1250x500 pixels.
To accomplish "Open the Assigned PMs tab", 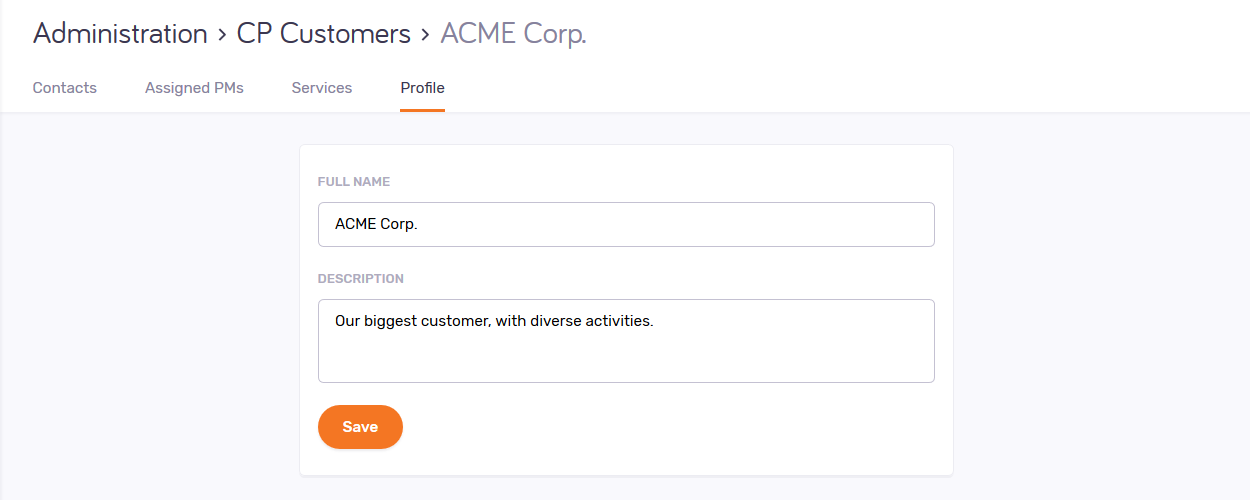I will (x=194, y=88).
